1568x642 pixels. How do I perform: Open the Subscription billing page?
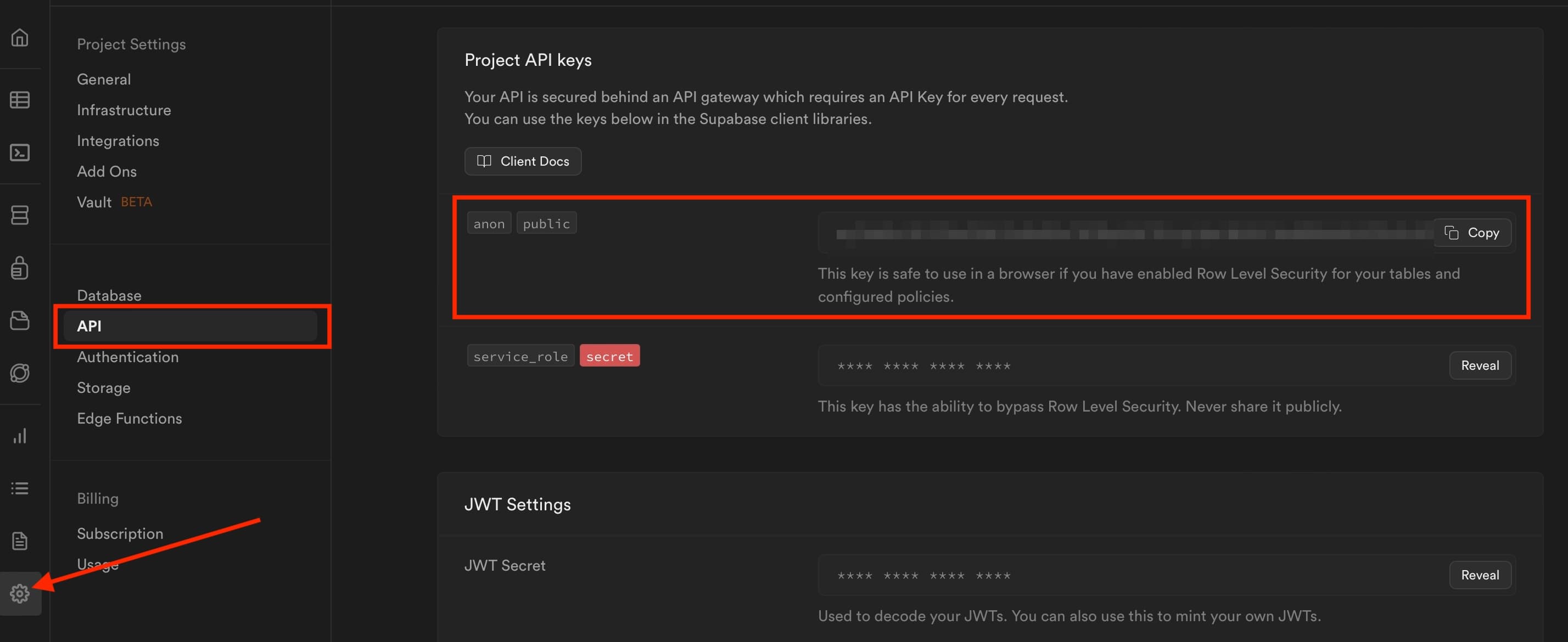click(x=120, y=533)
